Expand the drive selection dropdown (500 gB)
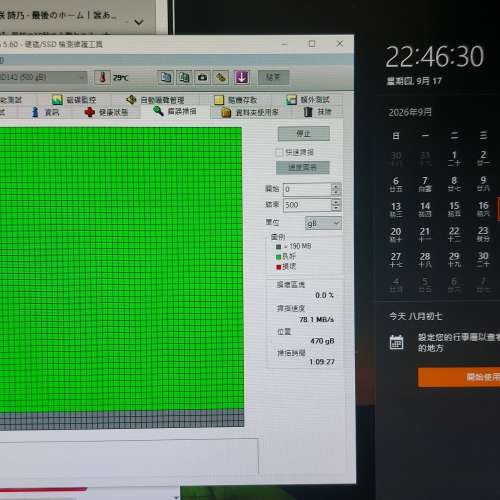 (x=43, y=77)
